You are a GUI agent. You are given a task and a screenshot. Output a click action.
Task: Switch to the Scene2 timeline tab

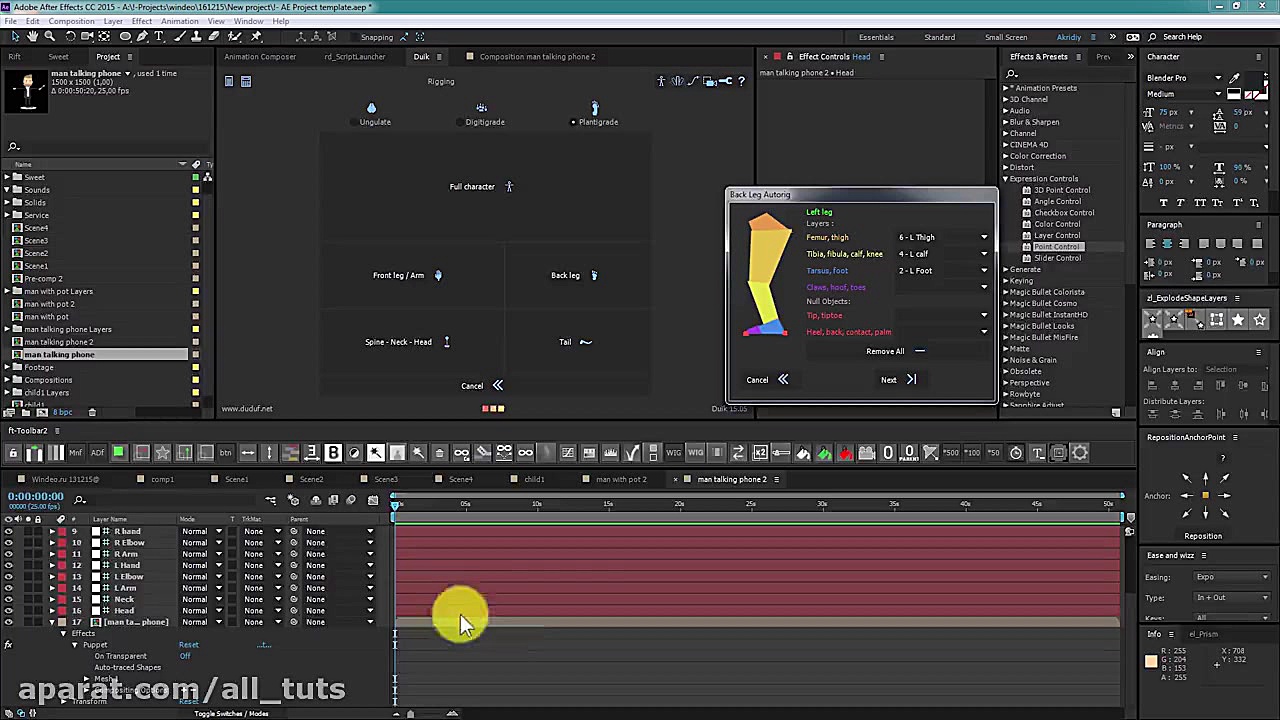pyautogui.click(x=310, y=479)
